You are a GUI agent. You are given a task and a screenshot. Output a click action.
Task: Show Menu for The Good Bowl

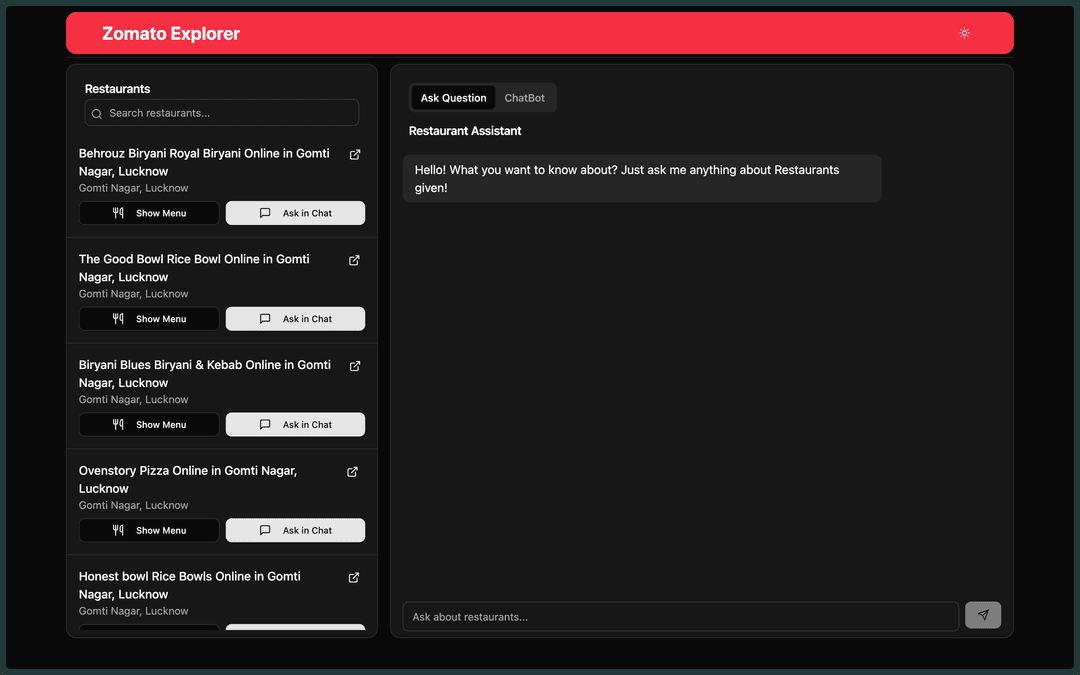click(149, 319)
